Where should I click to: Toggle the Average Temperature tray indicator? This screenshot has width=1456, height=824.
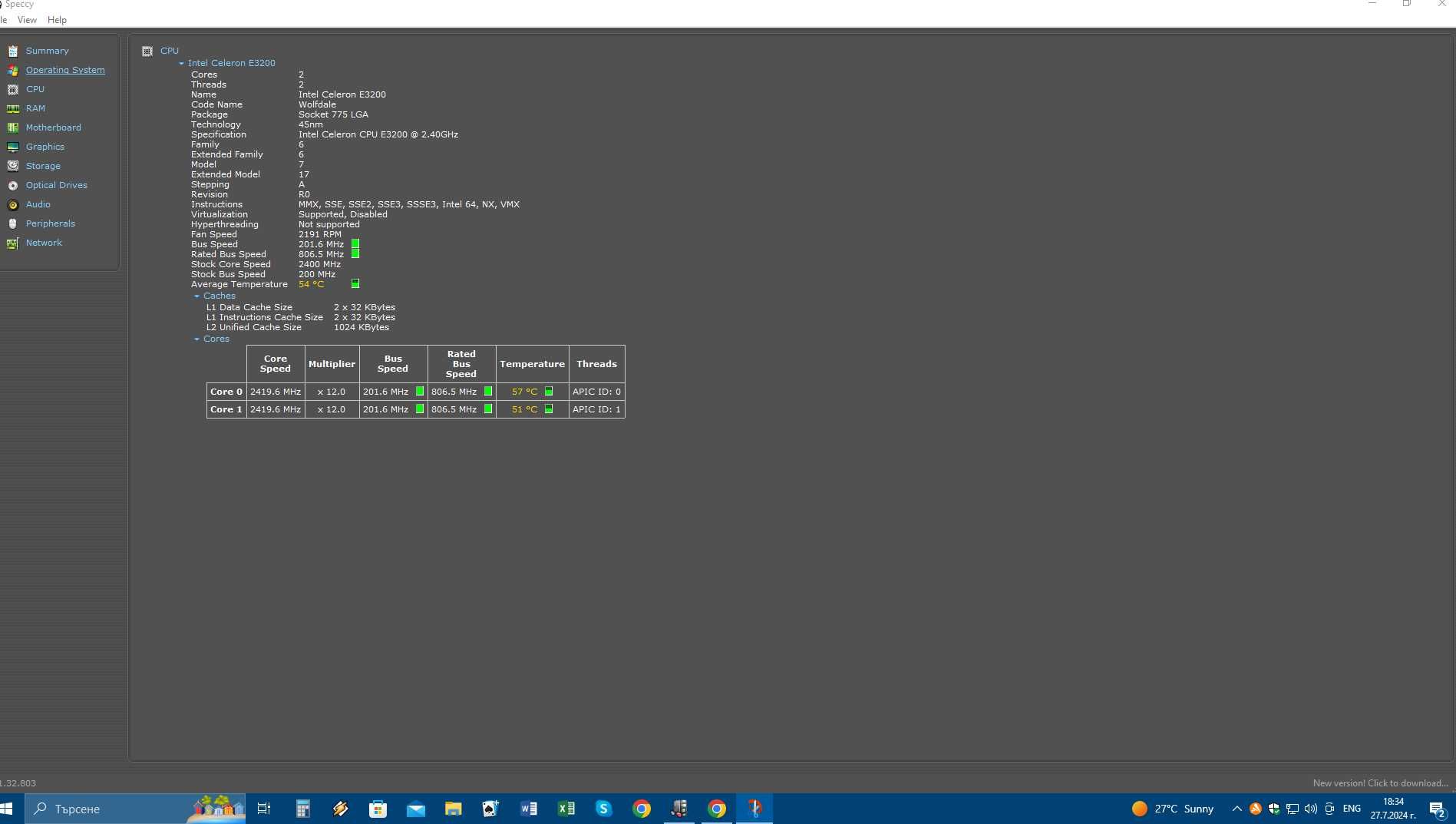tap(355, 284)
